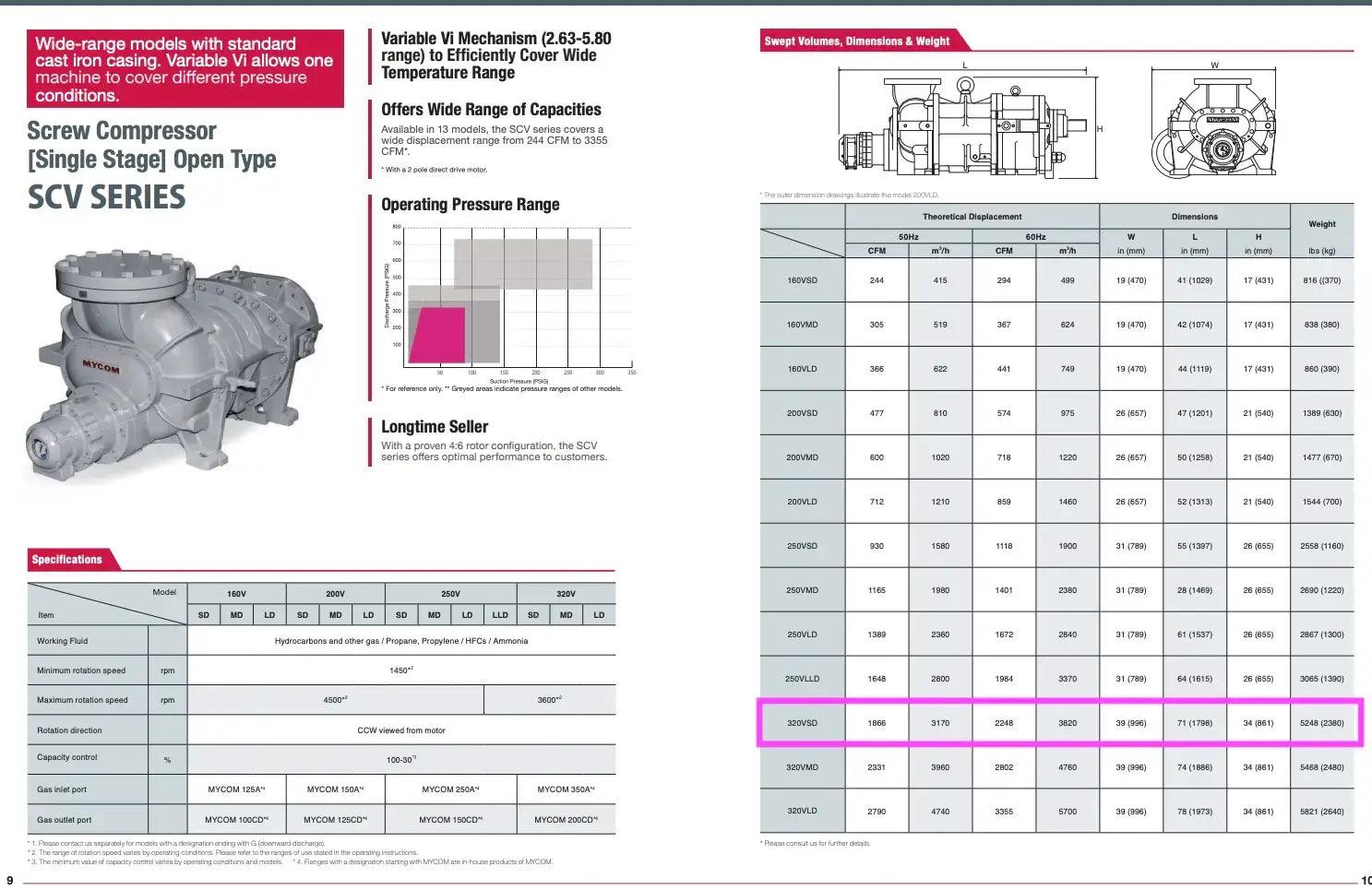This screenshot has height=890, width=1372.
Task: Click the LLD sub-column header
Action: point(500,615)
